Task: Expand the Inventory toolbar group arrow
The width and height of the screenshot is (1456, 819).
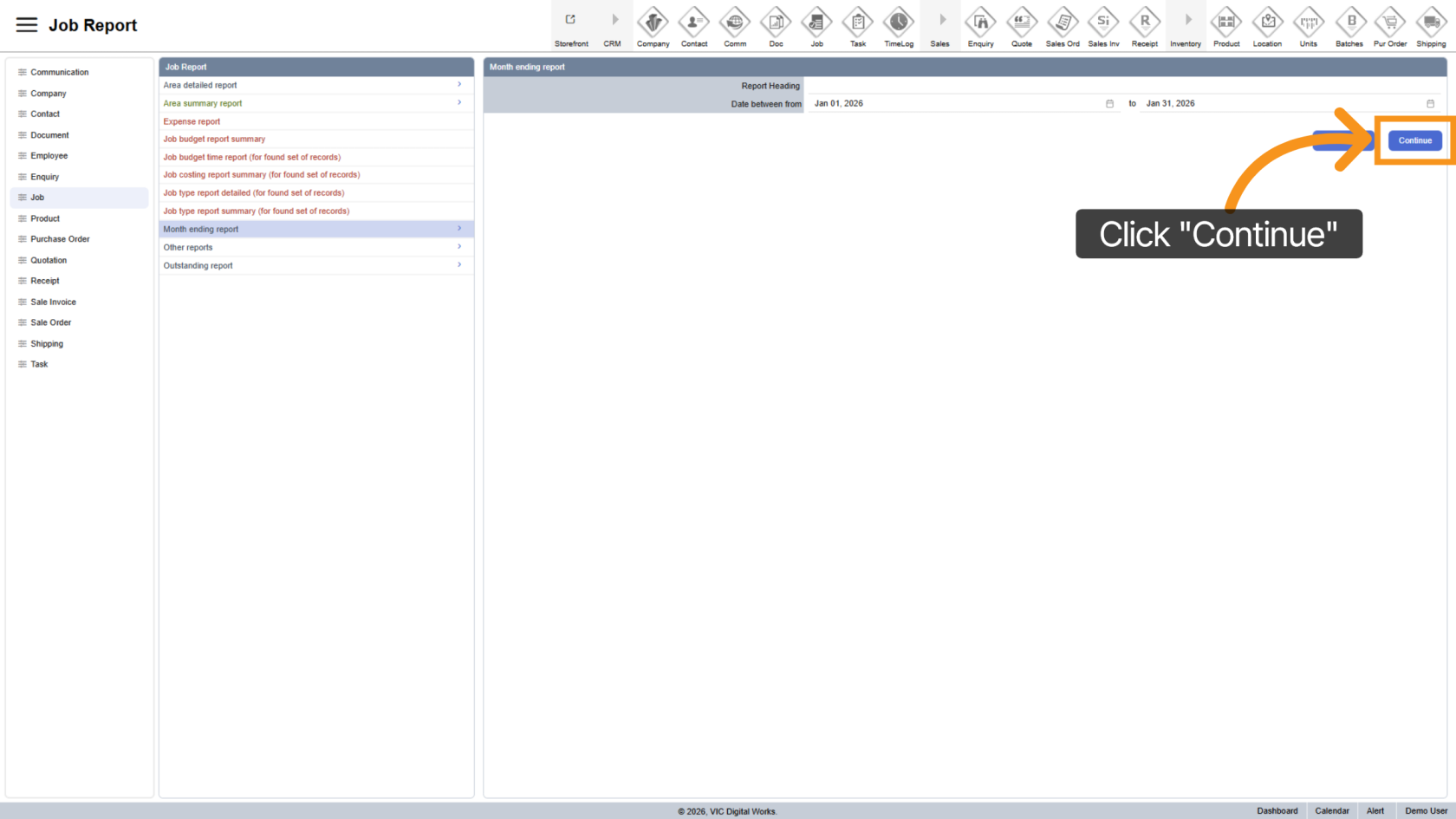Action: click(1187, 20)
